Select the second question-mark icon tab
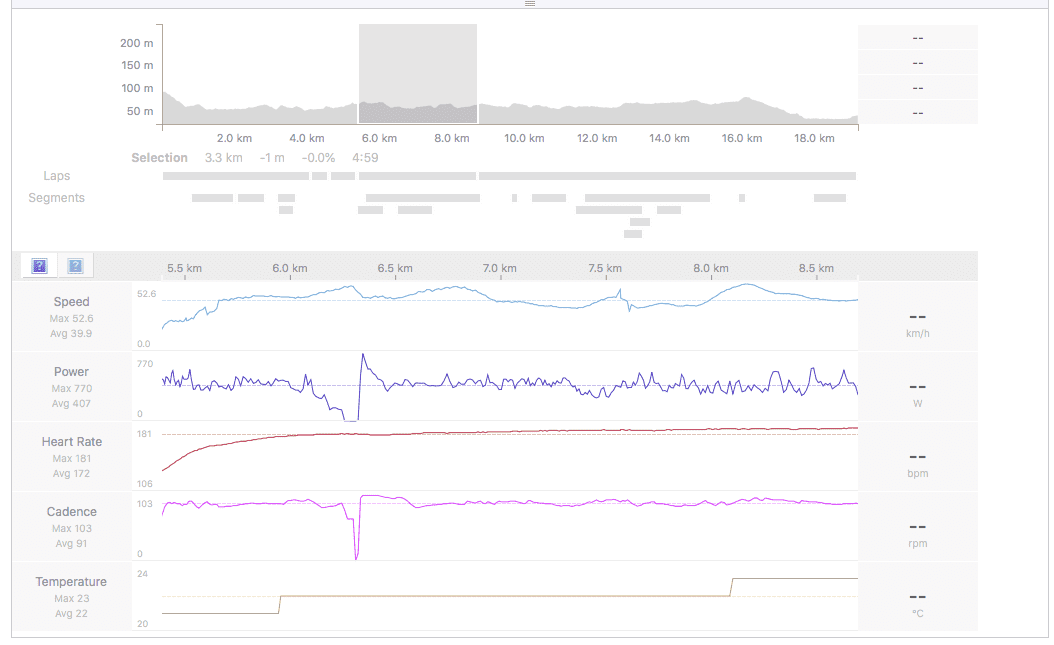 tap(75, 265)
